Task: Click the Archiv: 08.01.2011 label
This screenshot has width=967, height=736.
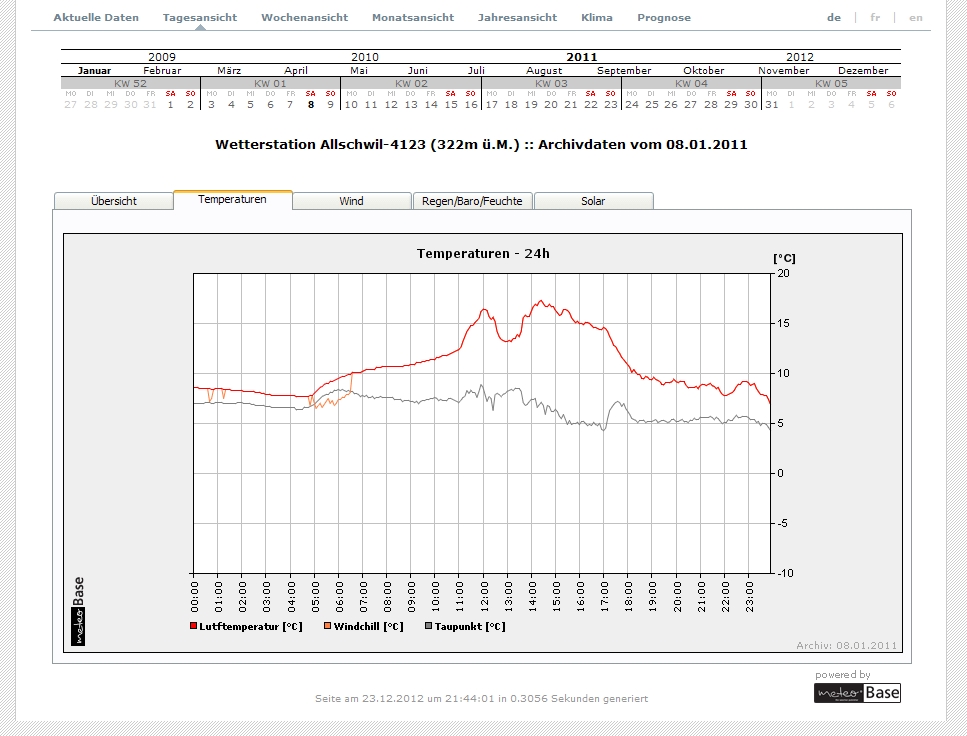Action: coord(846,645)
